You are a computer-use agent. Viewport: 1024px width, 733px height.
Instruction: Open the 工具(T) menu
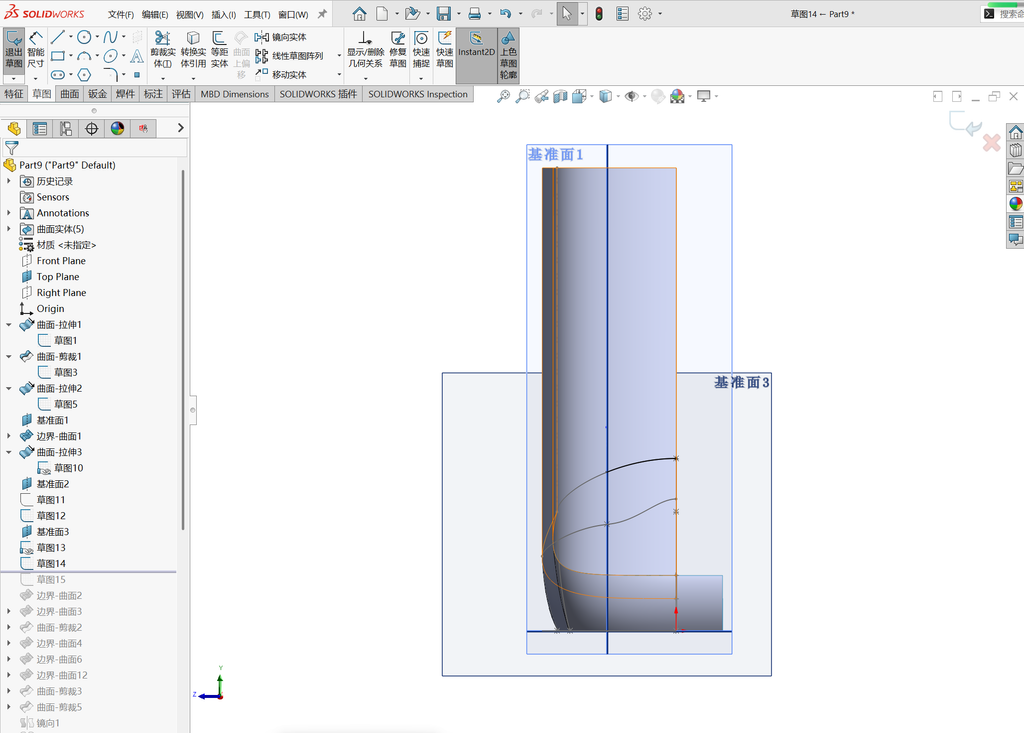click(x=257, y=14)
